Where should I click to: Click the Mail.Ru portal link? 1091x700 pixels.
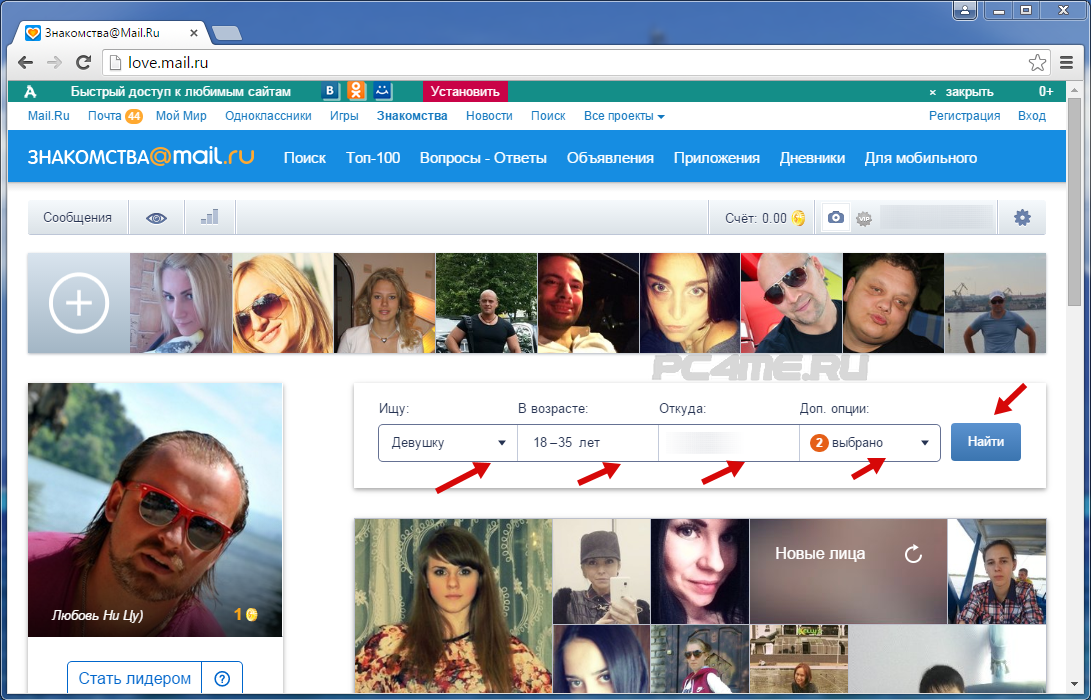click(x=49, y=116)
